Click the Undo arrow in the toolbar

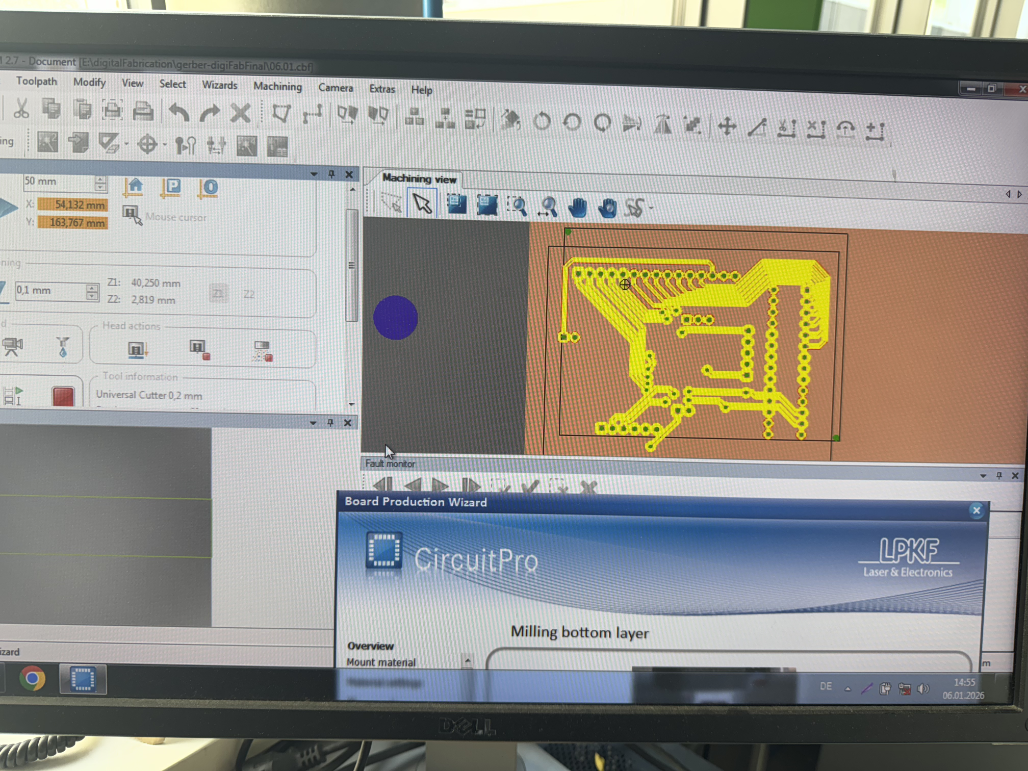[179, 113]
